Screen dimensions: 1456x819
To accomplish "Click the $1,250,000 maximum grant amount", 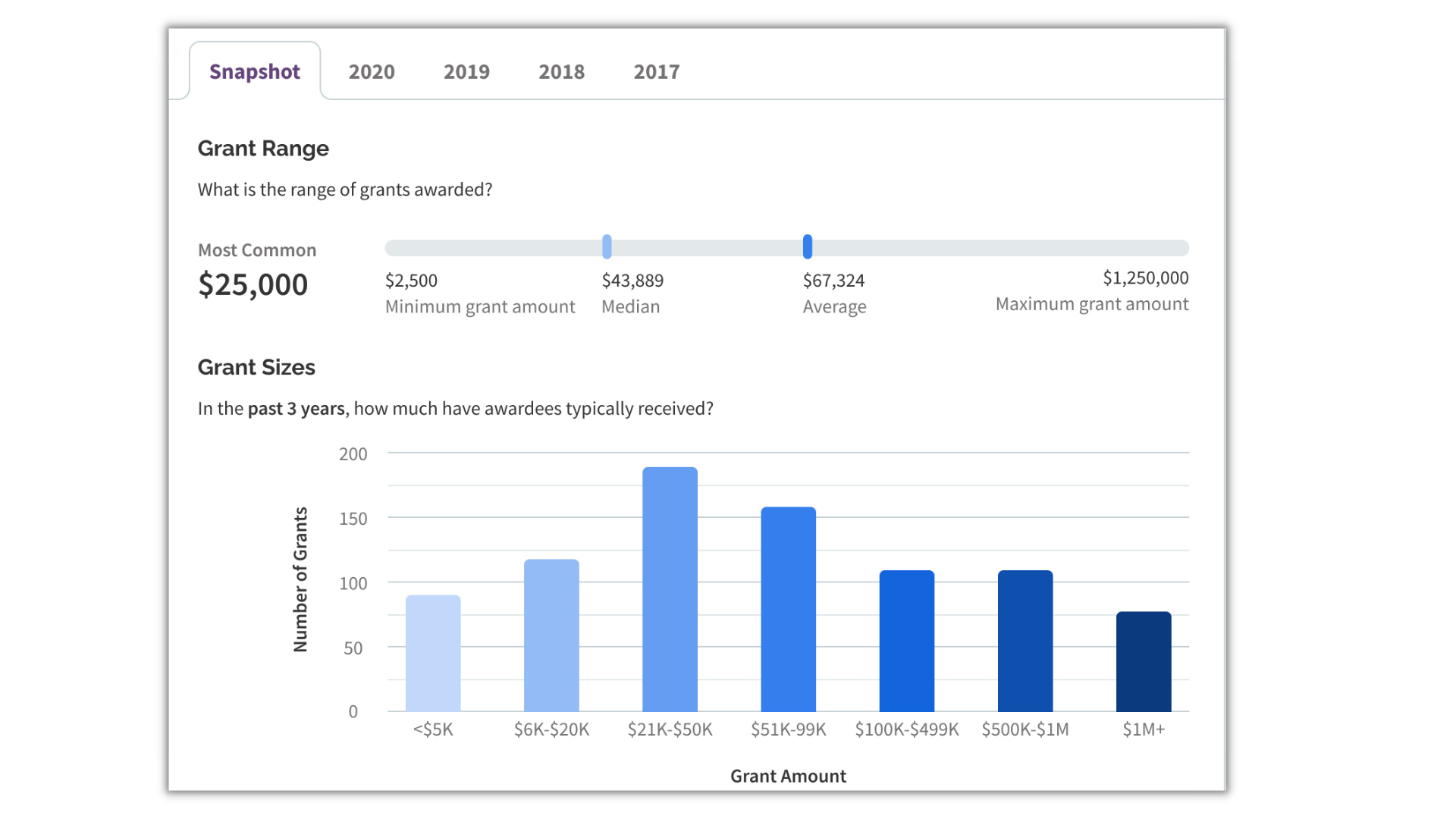I will coord(1145,278).
